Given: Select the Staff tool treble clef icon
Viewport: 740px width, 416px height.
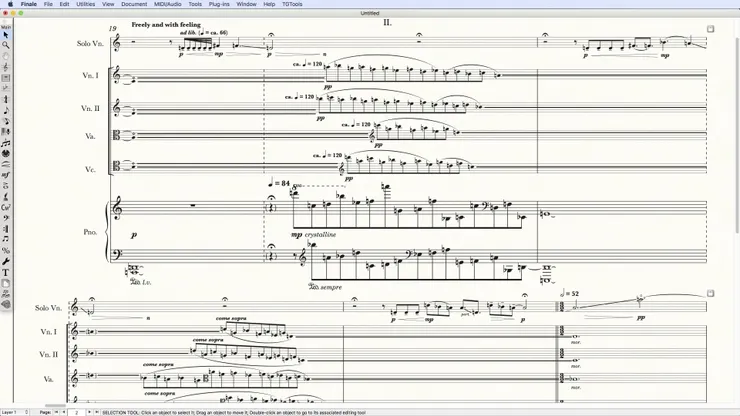Looking at the screenshot, I should click(x=6, y=67).
